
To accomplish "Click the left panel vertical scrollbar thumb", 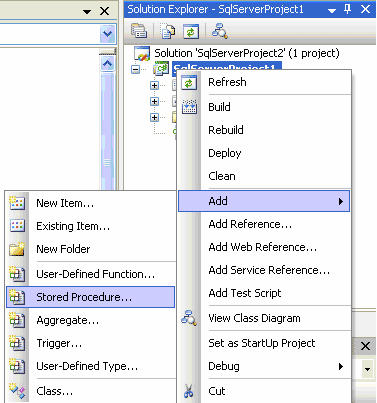I will (107, 131).
